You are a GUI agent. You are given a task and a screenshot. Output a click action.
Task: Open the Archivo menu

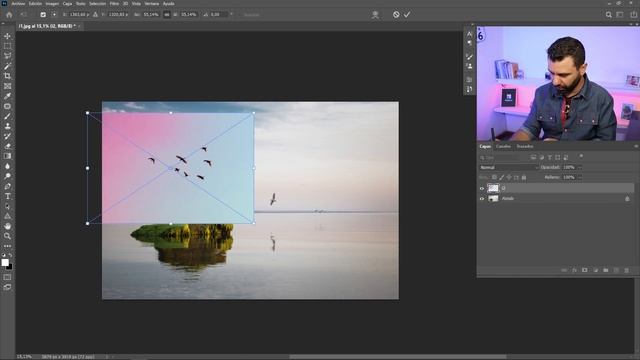pyautogui.click(x=18, y=3)
